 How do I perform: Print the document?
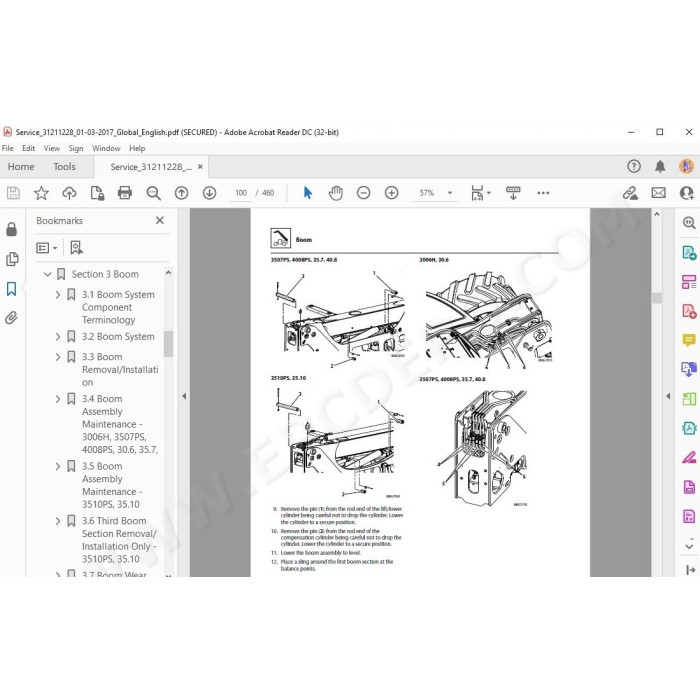[125, 193]
